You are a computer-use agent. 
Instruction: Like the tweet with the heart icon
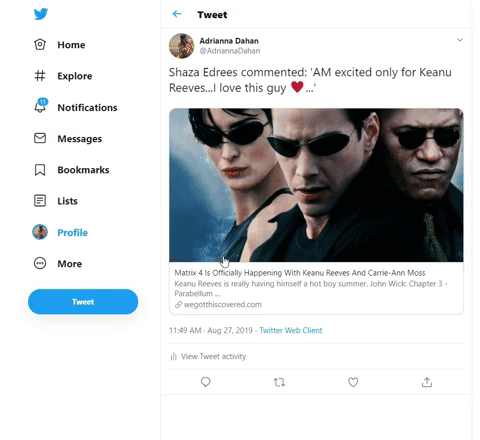[353, 382]
